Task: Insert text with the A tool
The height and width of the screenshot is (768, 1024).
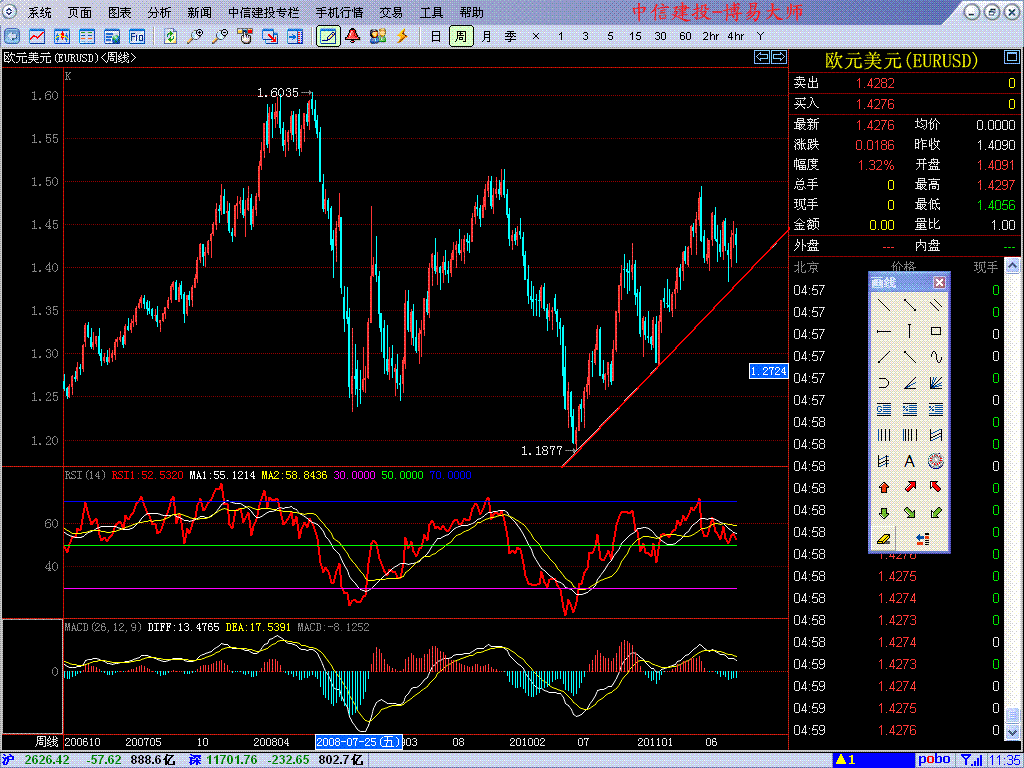Action: [x=909, y=462]
